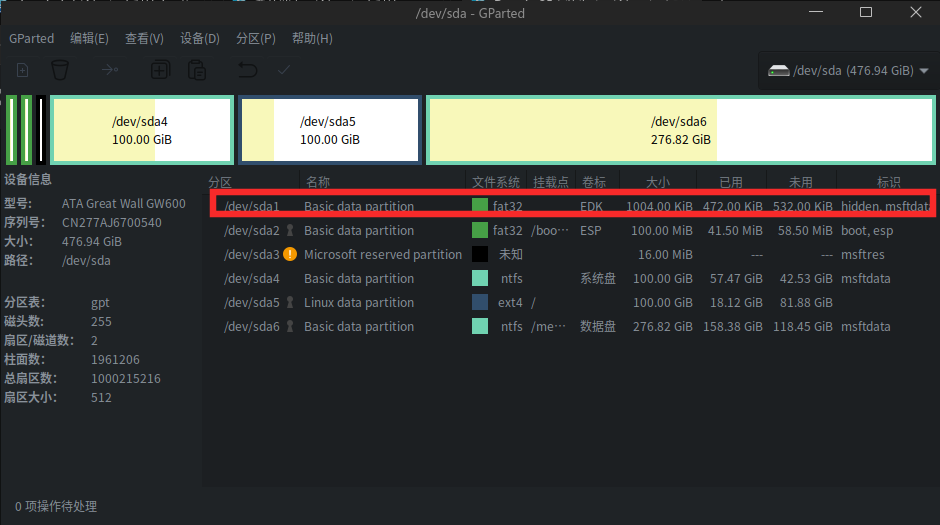Image resolution: width=940 pixels, height=525 pixels.
Task: Click the teal ntfs swatch for /dev/sda6
Action: pos(480,326)
